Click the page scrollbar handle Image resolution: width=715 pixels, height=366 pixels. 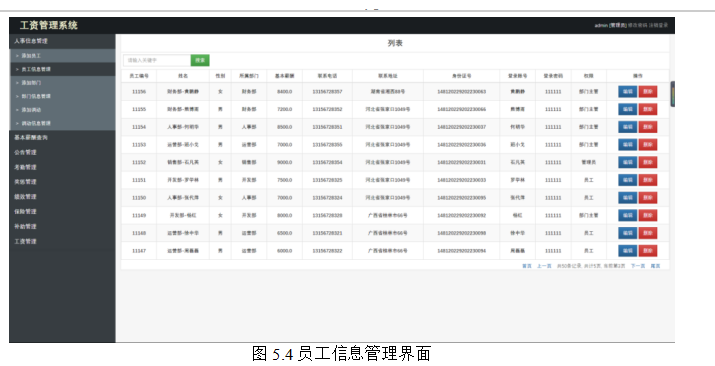(x=672, y=94)
